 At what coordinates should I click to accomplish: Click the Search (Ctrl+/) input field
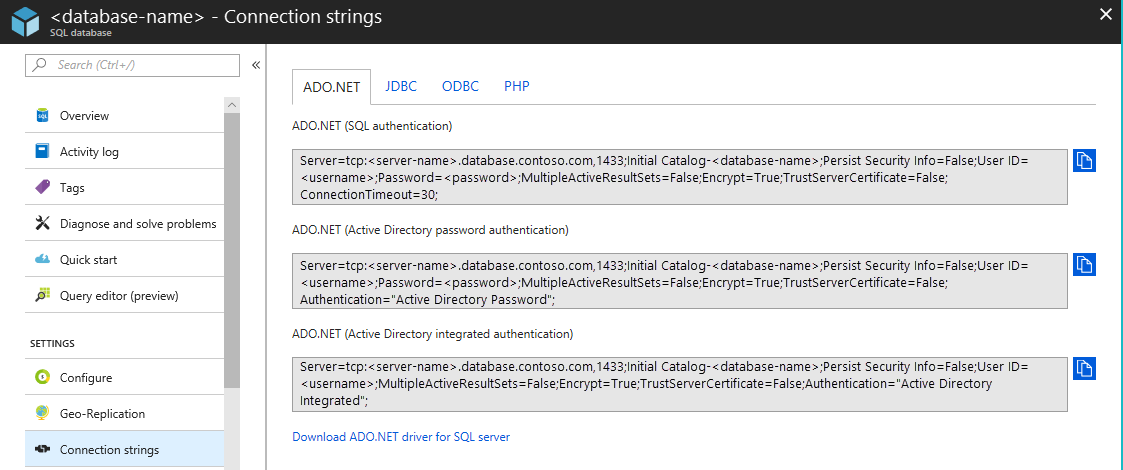tap(140, 65)
